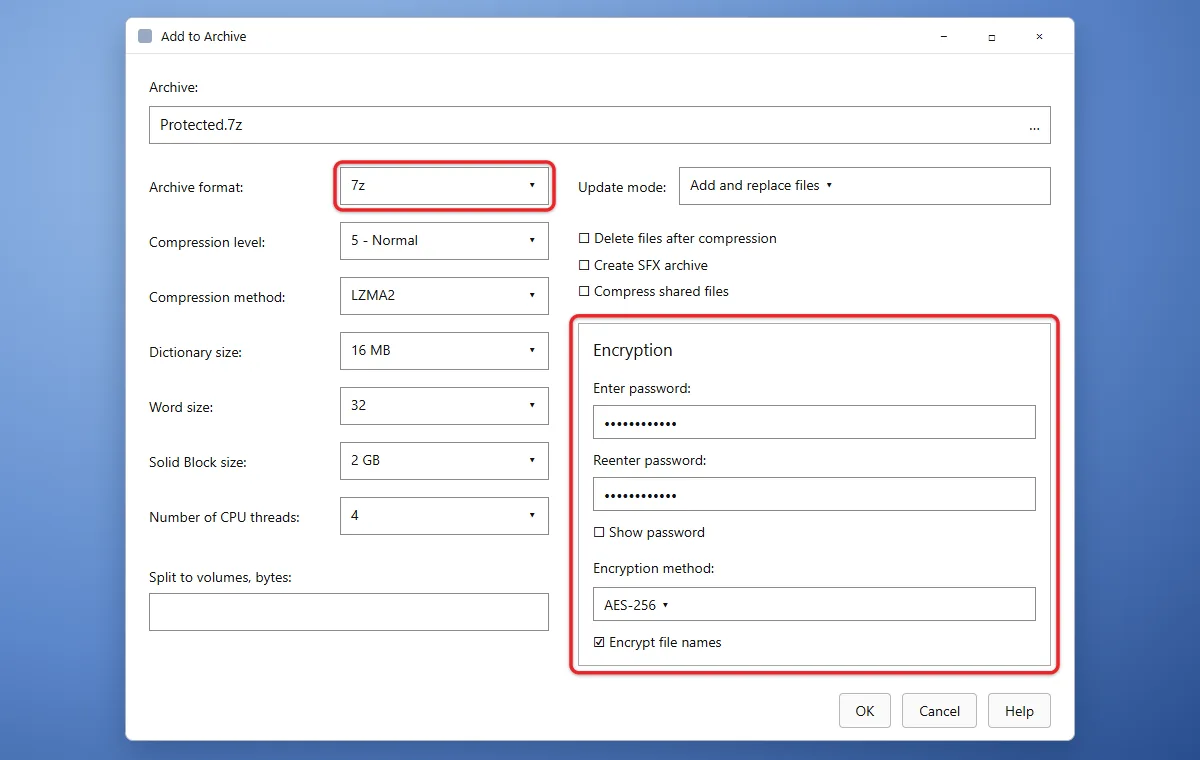
Task: Open the Number of CPU threads dropdown
Action: [x=444, y=516]
